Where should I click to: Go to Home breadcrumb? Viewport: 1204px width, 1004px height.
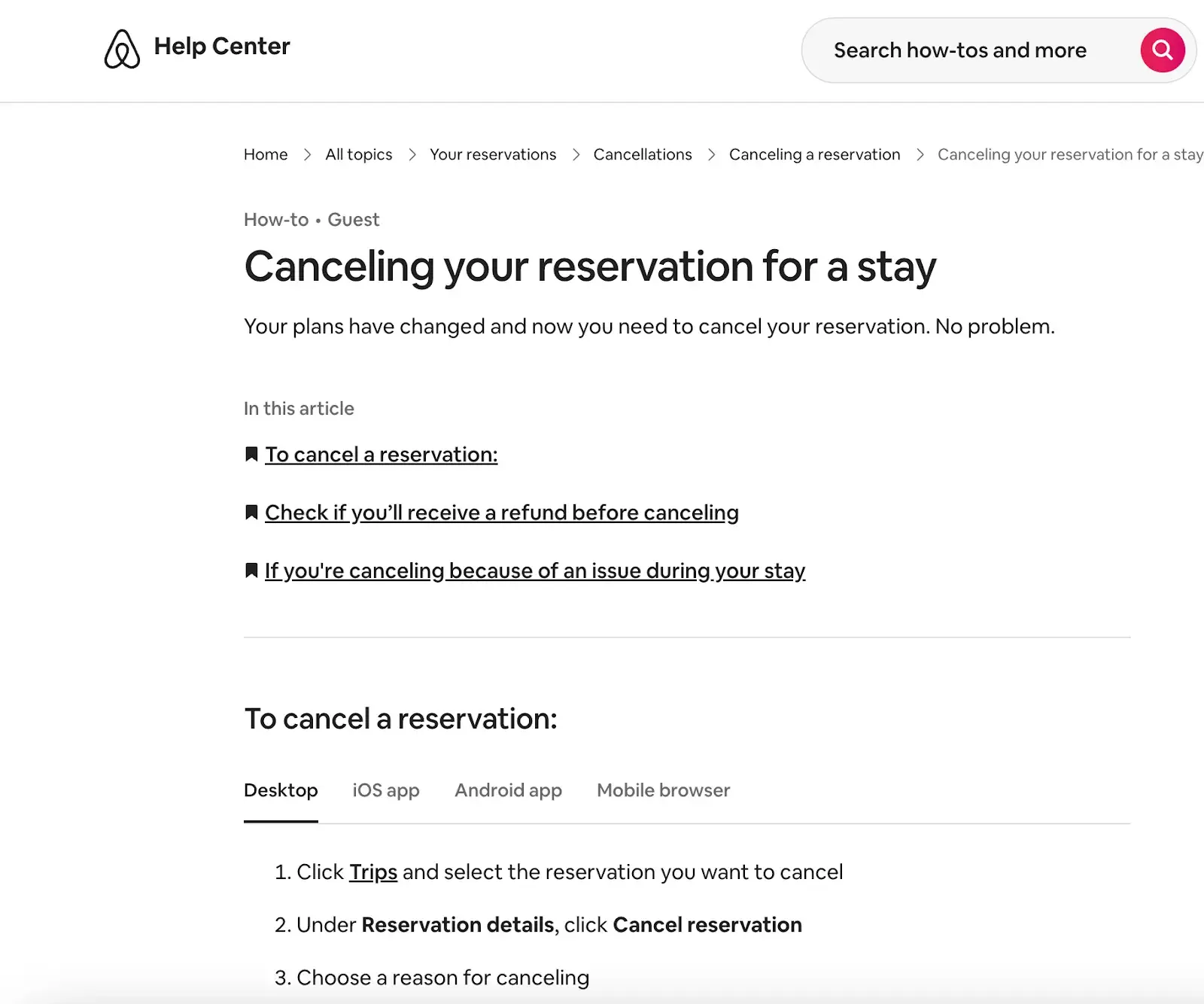click(x=266, y=154)
